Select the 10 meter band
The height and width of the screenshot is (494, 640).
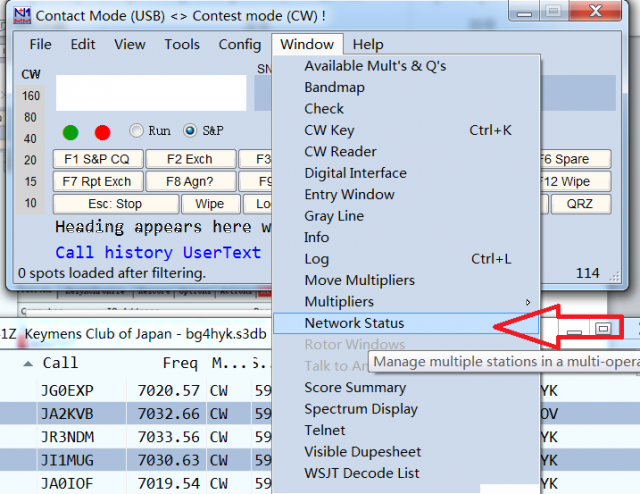(x=31, y=203)
